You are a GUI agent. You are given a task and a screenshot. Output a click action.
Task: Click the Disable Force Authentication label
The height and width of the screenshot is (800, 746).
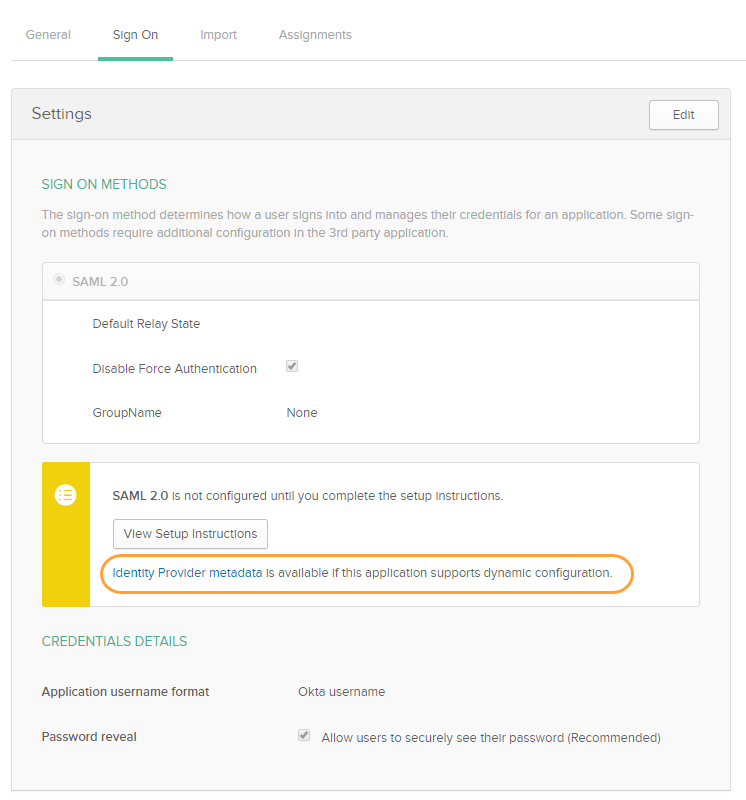tap(174, 369)
